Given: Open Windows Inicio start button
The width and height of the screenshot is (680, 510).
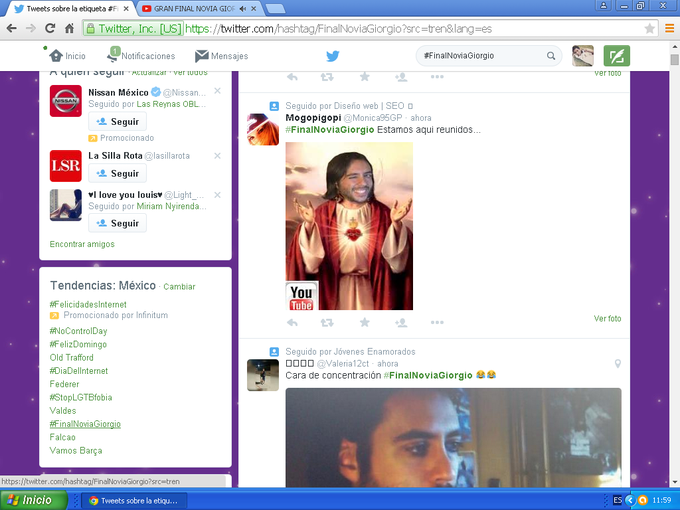Looking at the screenshot, I should click(34, 500).
